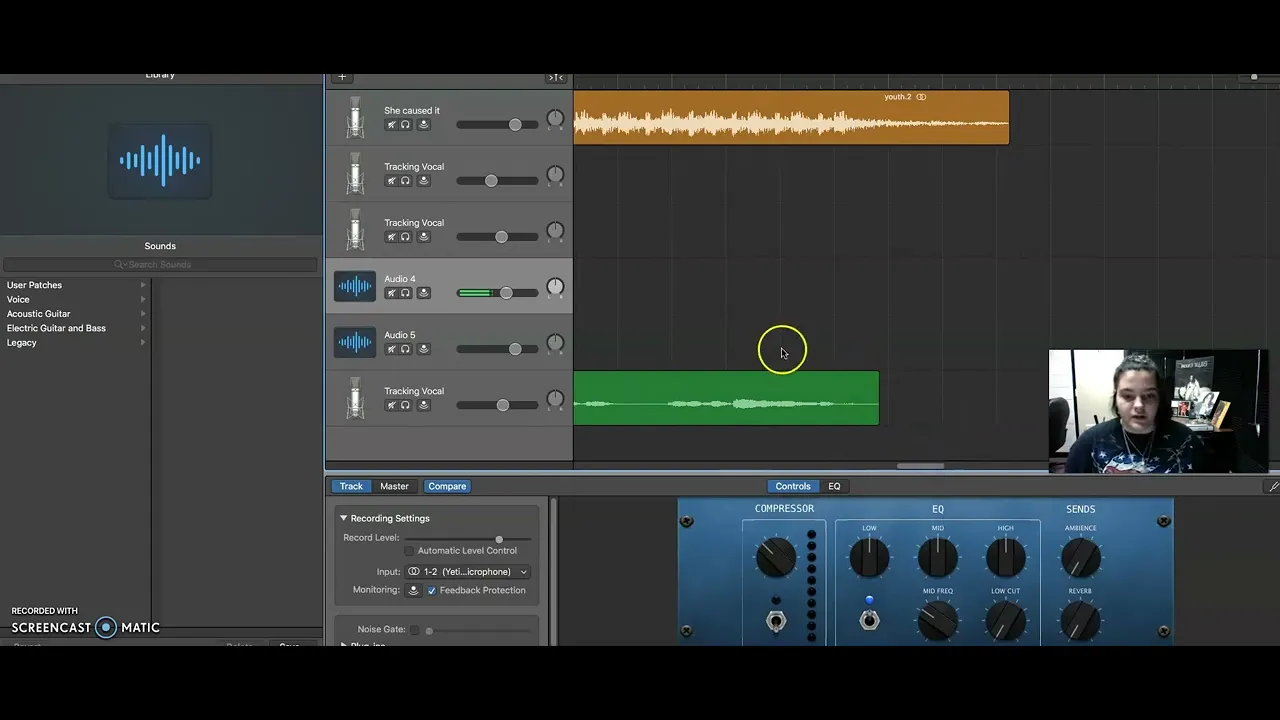The height and width of the screenshot is (720, 1280).
Task: Enable input monitoring on She caused it track
Action: click(424, 125)
